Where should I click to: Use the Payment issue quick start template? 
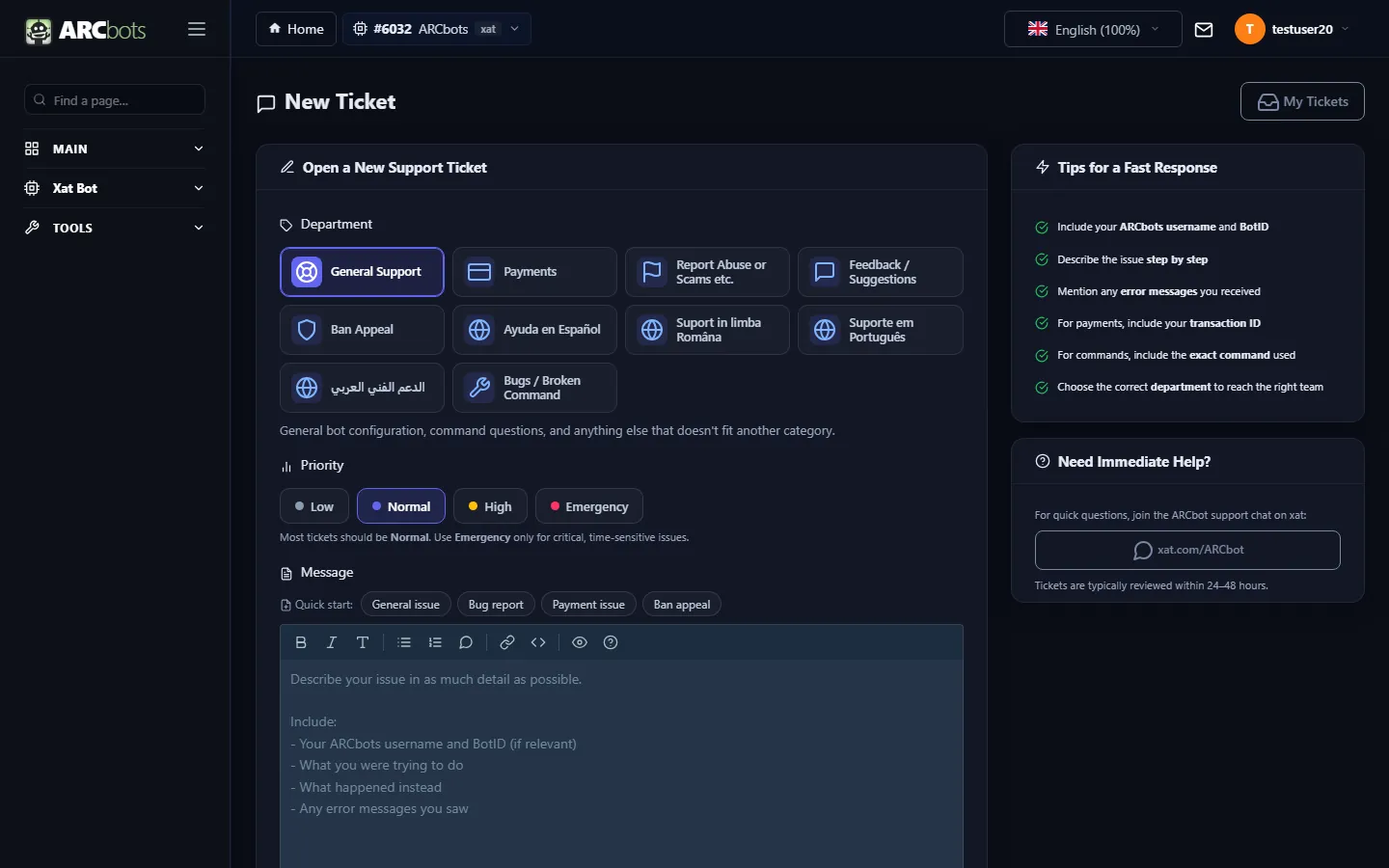pyautogui.click(x=588, y=605)
